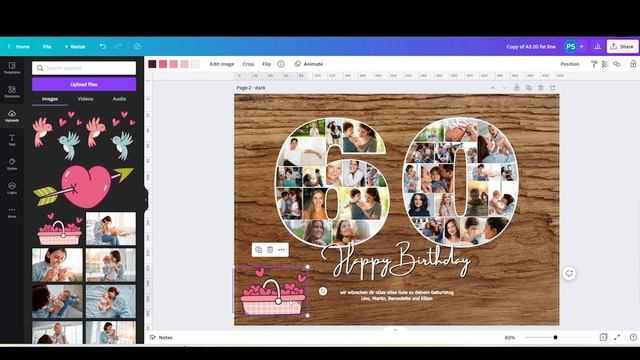Click the link chain icon
The height and width of the screenshot is (360, 640).
[x=617, y=64]
